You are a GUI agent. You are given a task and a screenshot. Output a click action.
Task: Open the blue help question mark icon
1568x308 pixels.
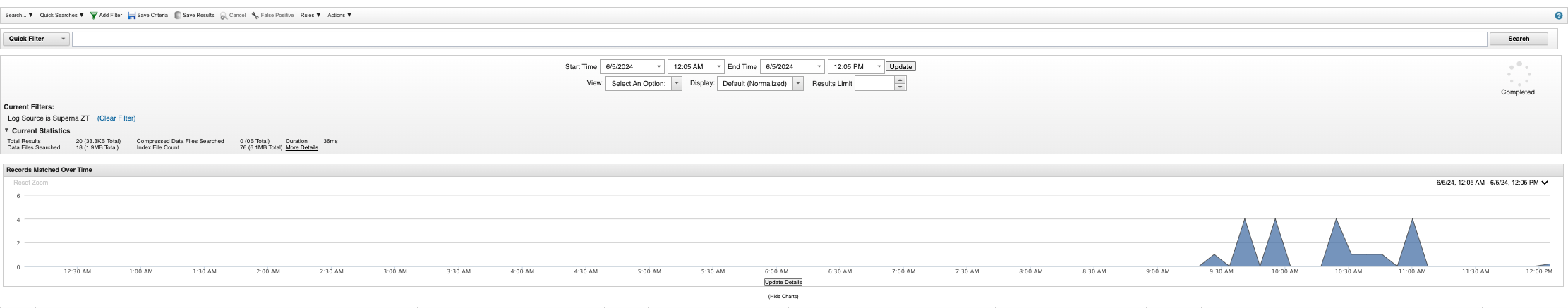tap(1558, 16)
